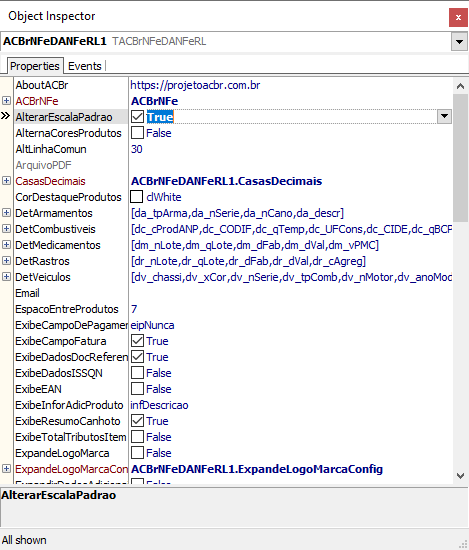
Task: Enable the ExpandeLogoMarca checkbox
Action: [x=137, y=453]
